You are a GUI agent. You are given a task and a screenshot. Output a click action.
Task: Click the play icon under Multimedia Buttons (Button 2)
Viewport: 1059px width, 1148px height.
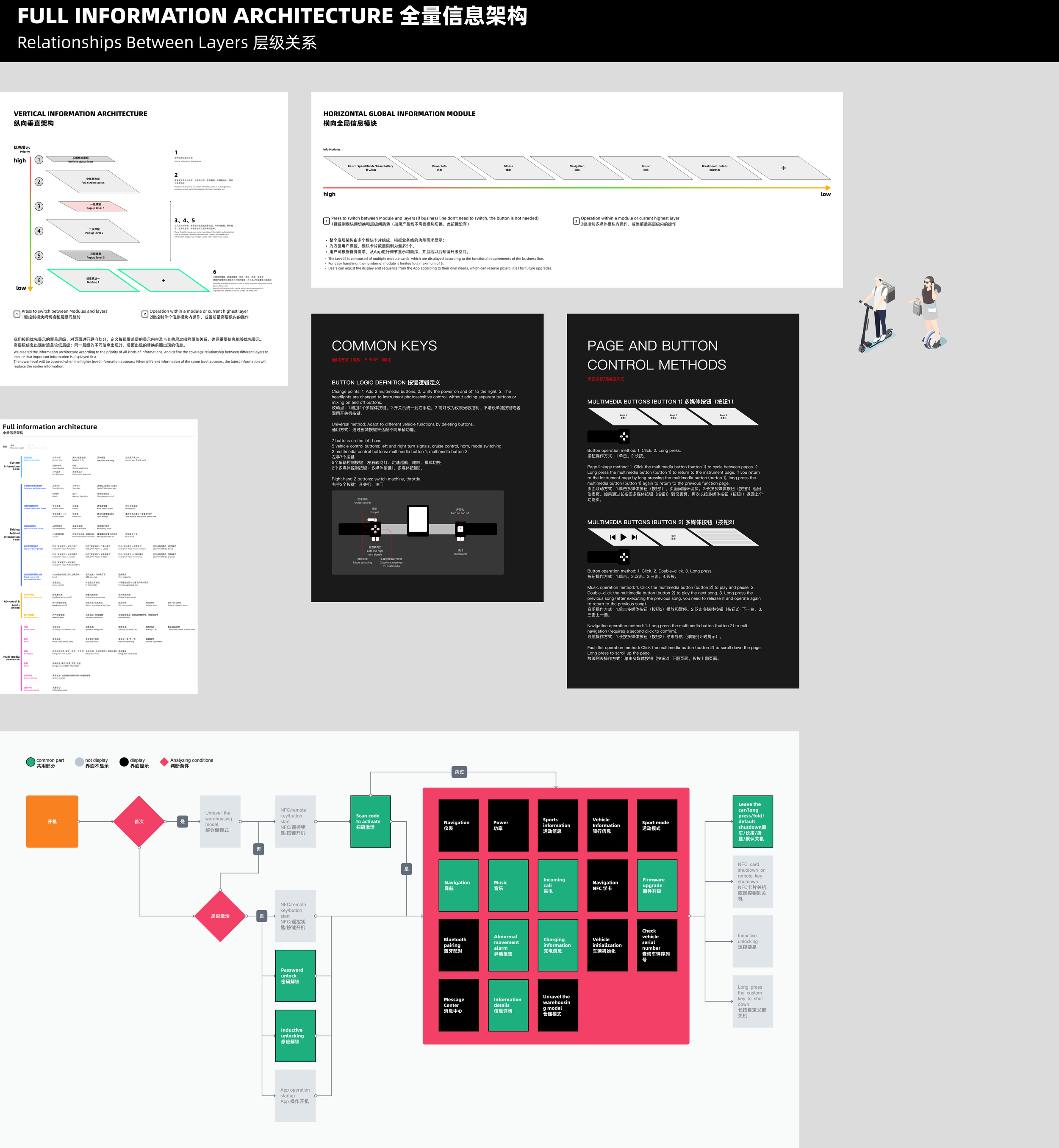tap(624, 537)
